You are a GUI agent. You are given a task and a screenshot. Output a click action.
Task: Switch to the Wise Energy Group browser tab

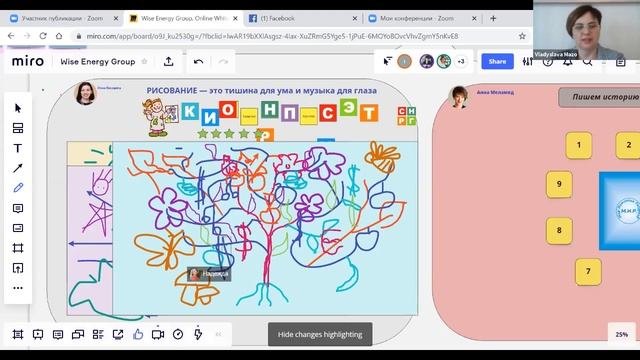[183, 18]
